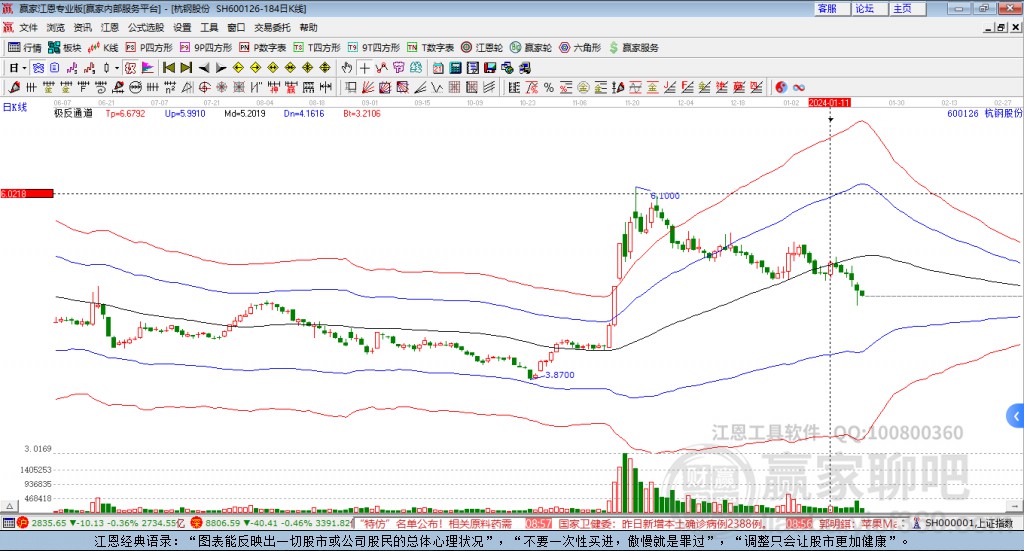Open the 工具 menu
The height and width of the screenshot is (551, 1024).
[209, 27]
